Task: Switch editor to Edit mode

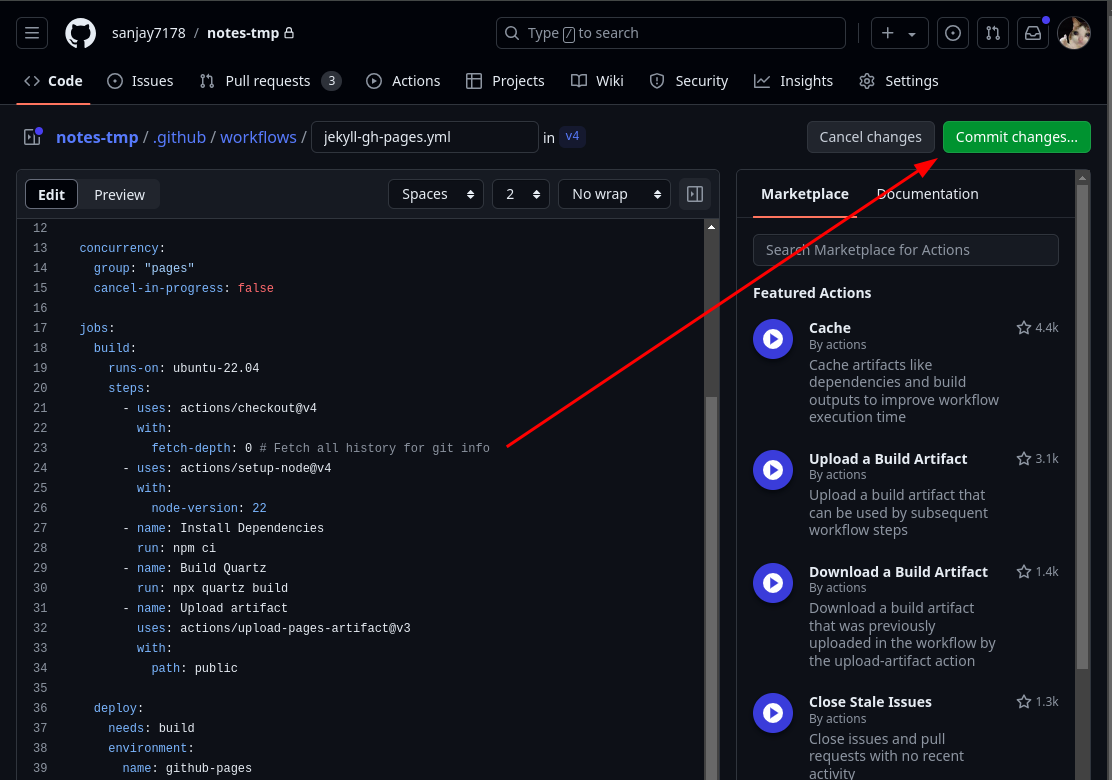Action: (51, 195)
